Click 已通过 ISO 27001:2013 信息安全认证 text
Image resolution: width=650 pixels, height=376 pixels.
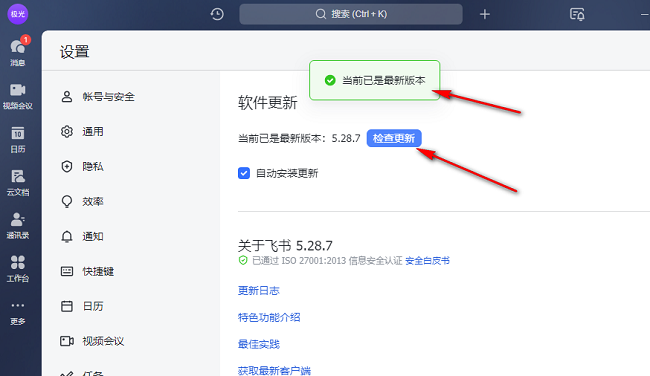click(x=327, y=261)
